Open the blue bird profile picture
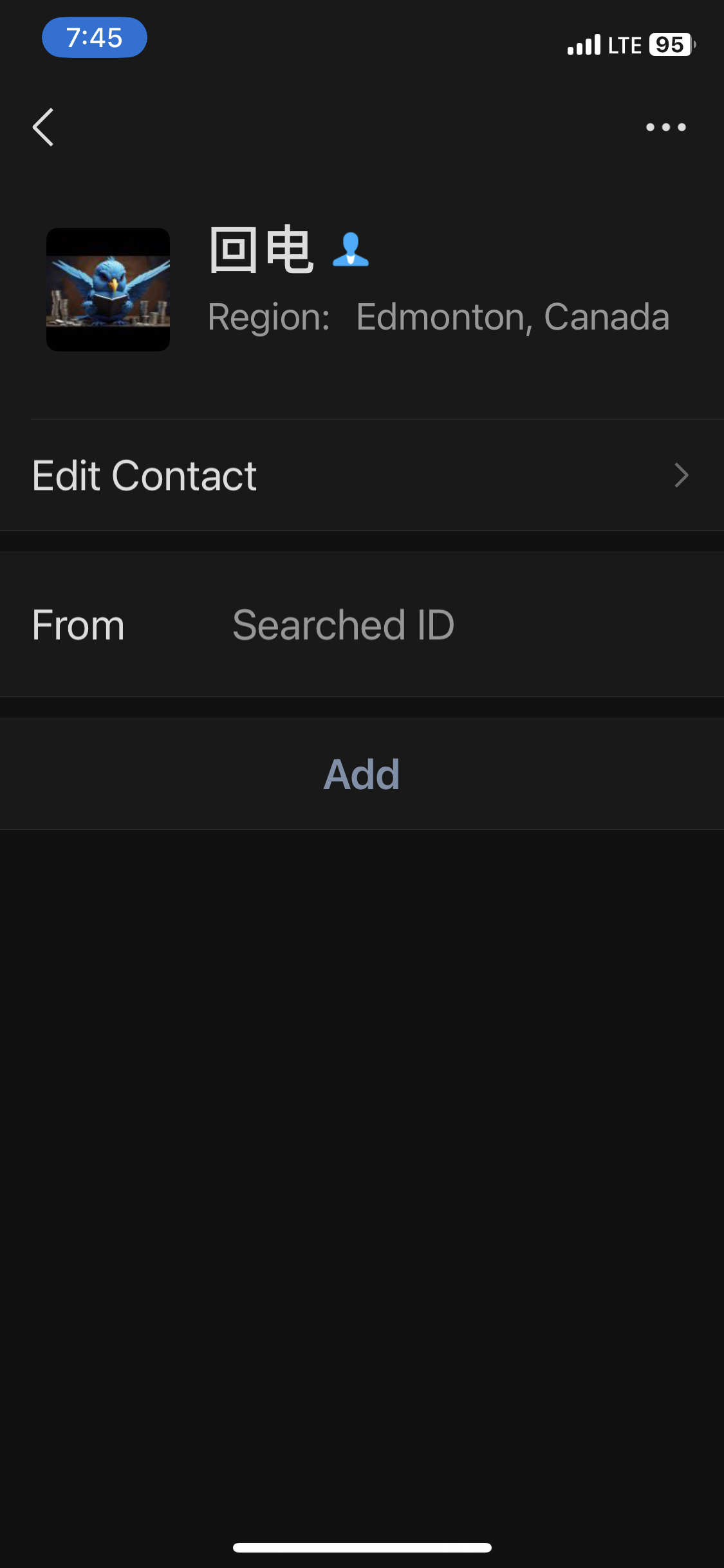Image resolution: width=724 pixels, height=1568 pixels. click(x=108, y=290)
